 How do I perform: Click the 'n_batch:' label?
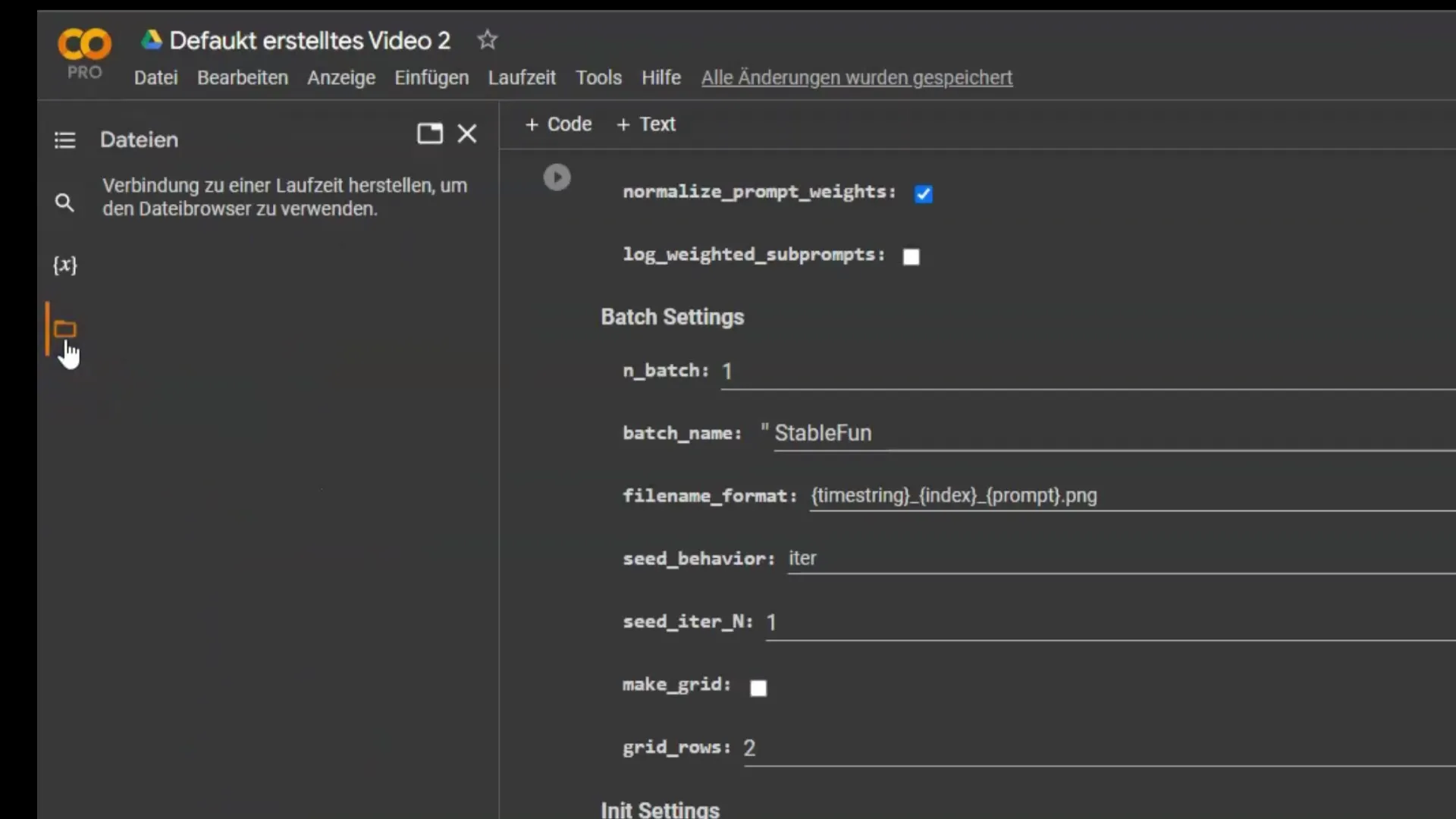[x=666, y=371]
